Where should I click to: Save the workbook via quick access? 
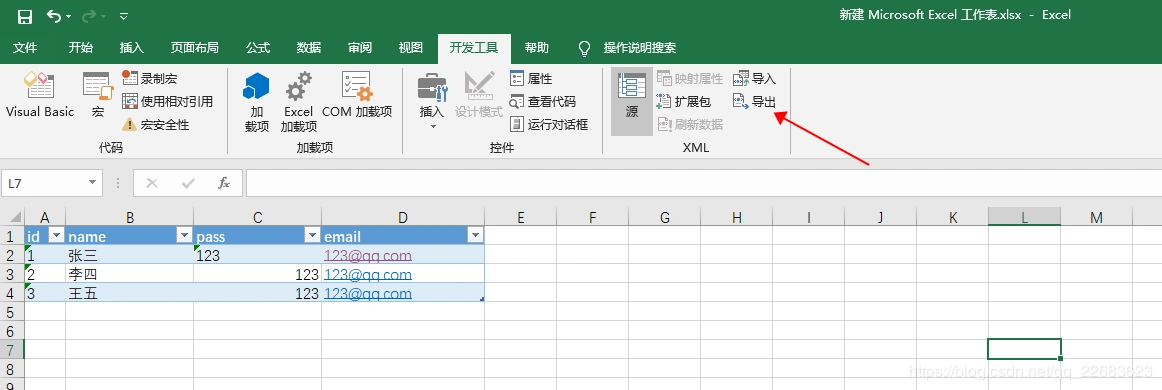click(x=24, y=16)
